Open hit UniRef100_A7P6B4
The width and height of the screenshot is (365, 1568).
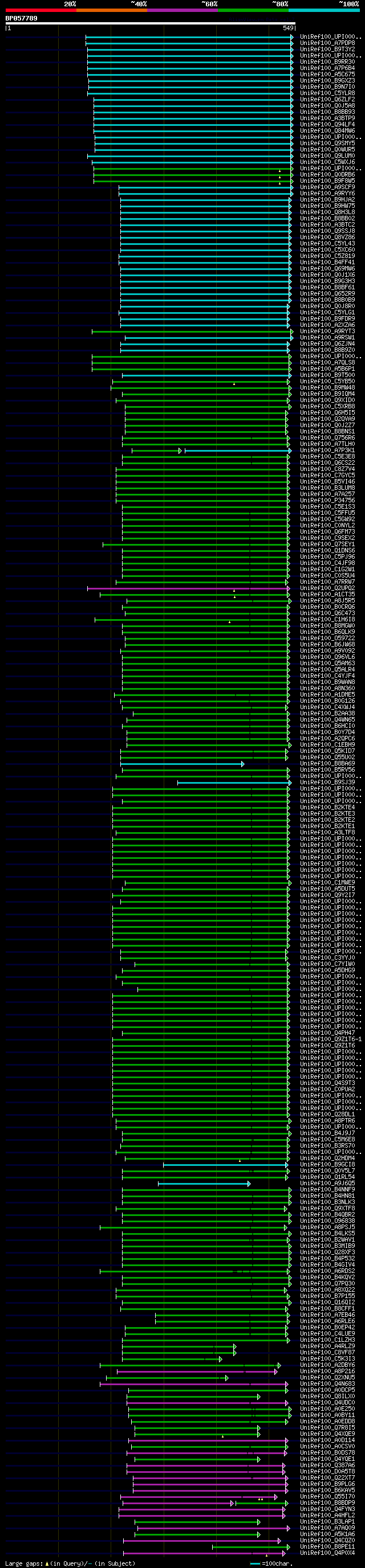click(327, 68)
